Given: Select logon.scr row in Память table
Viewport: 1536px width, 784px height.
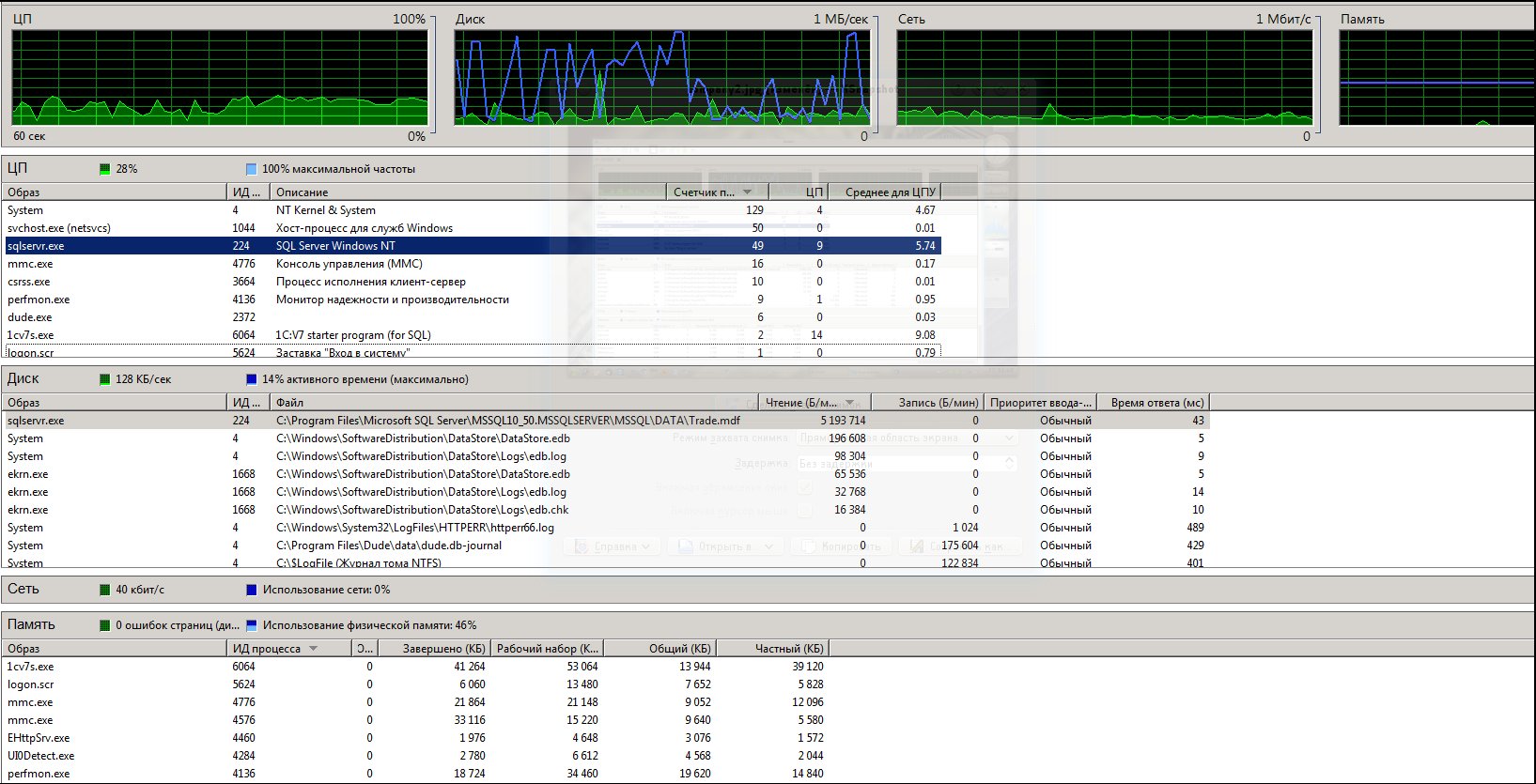Looking at the screenshot, I should (x=416, y=684).
